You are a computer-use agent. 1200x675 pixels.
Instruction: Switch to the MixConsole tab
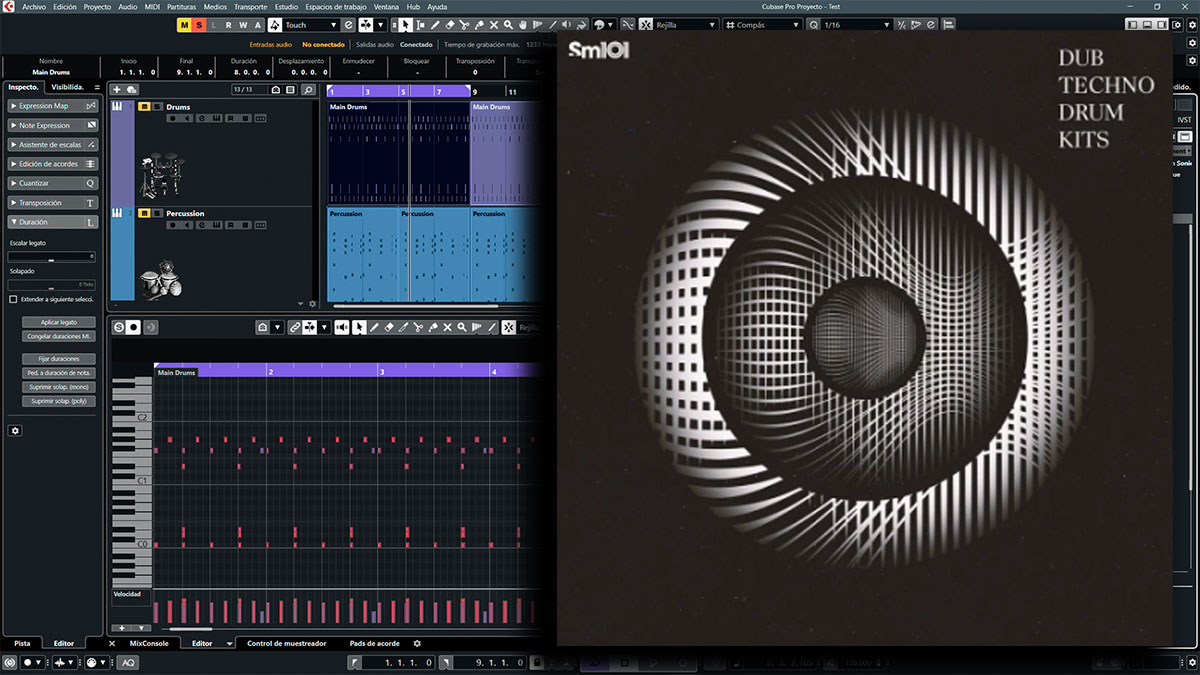149,643
